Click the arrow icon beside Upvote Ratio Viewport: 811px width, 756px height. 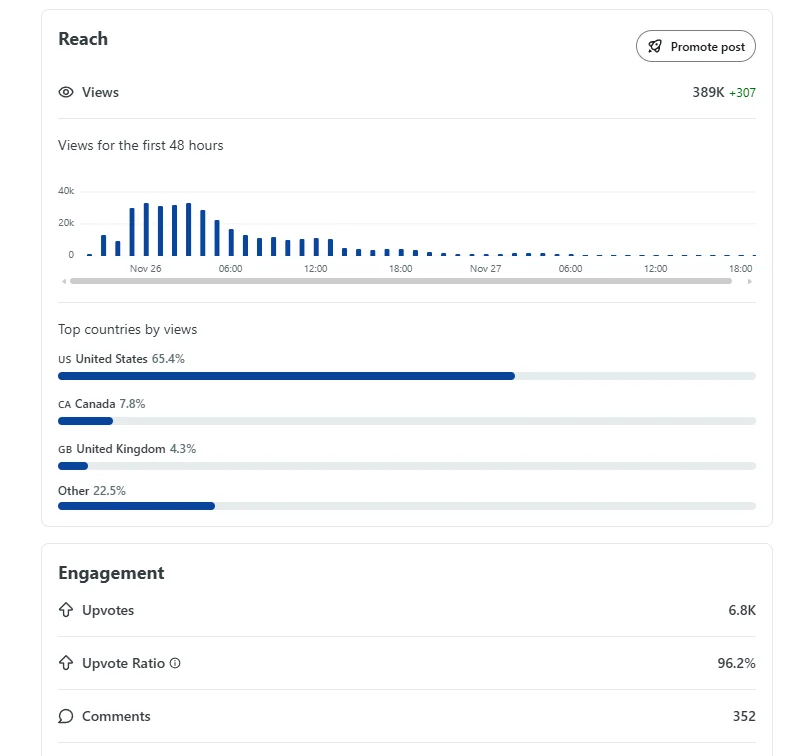pyautogui.click(x=66, y=663)
